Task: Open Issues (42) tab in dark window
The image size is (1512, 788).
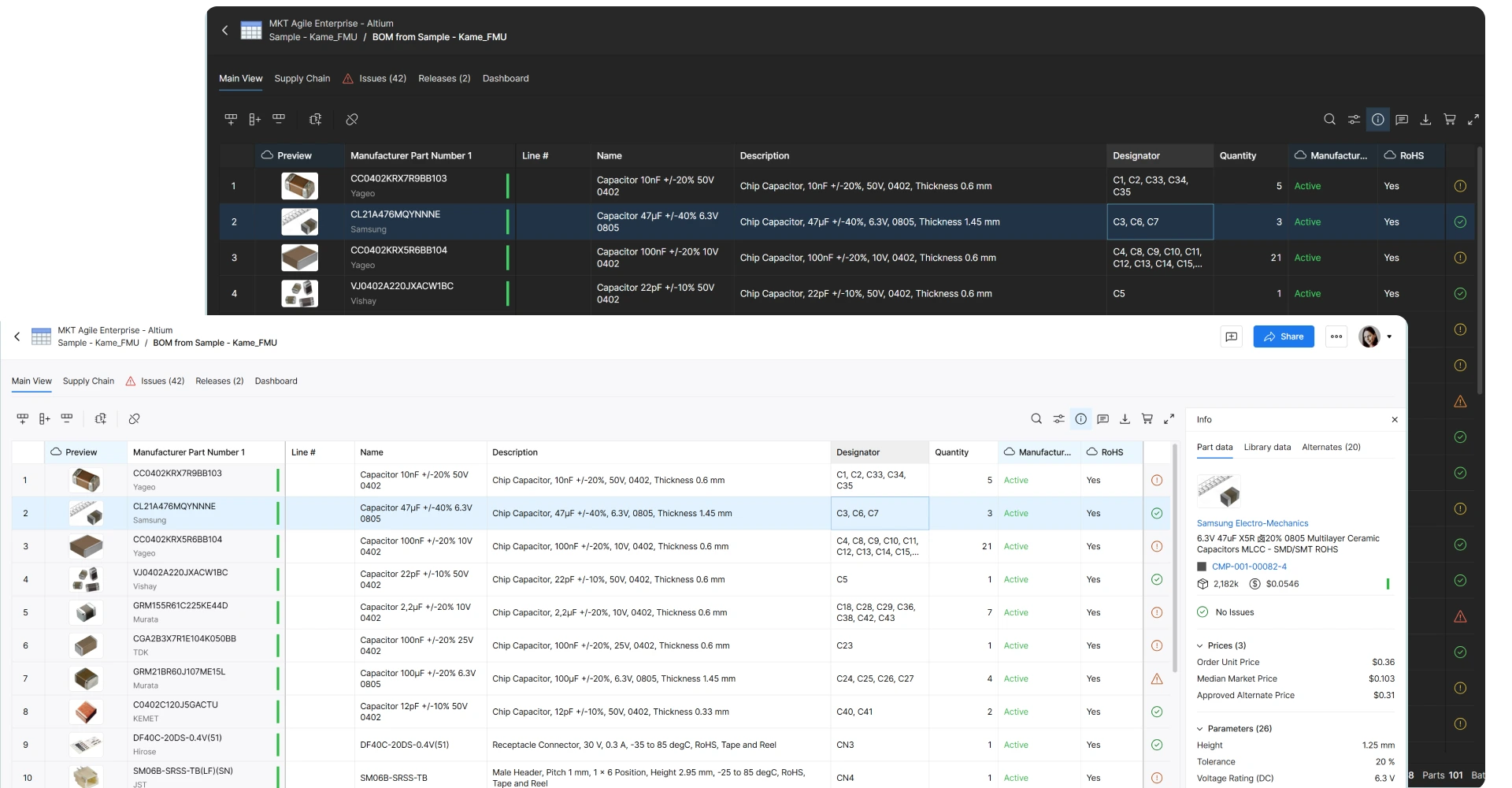Action: click(x=375, y=78)
